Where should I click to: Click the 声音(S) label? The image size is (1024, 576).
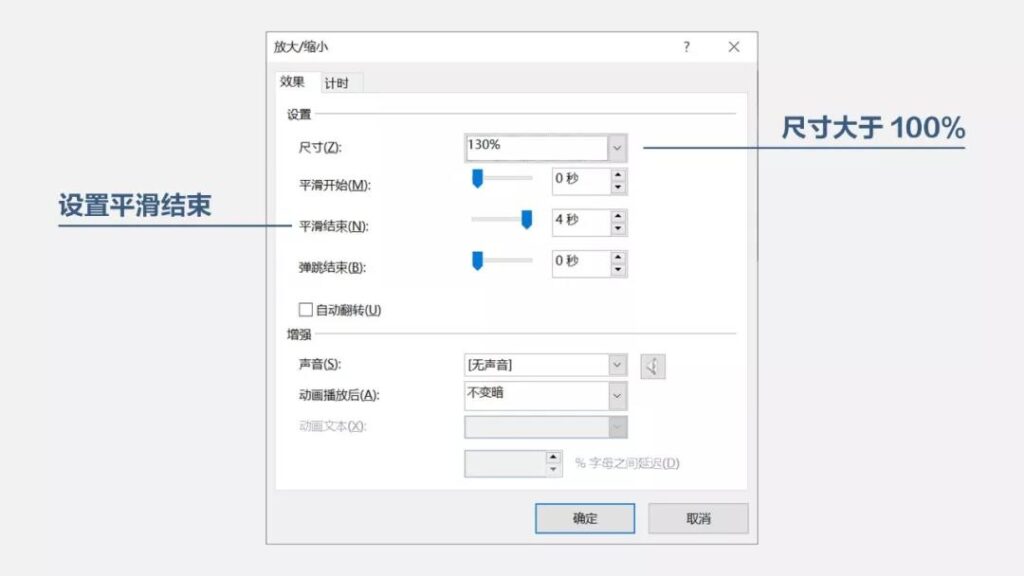tap(320, 364)
